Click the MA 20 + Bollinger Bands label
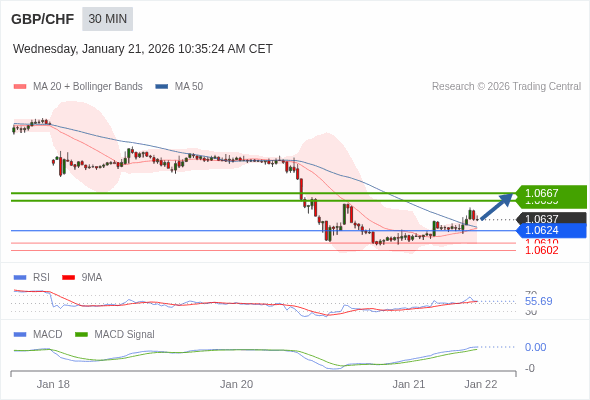The height and width of the screenshot is (400, 590). tap(88, 87)
